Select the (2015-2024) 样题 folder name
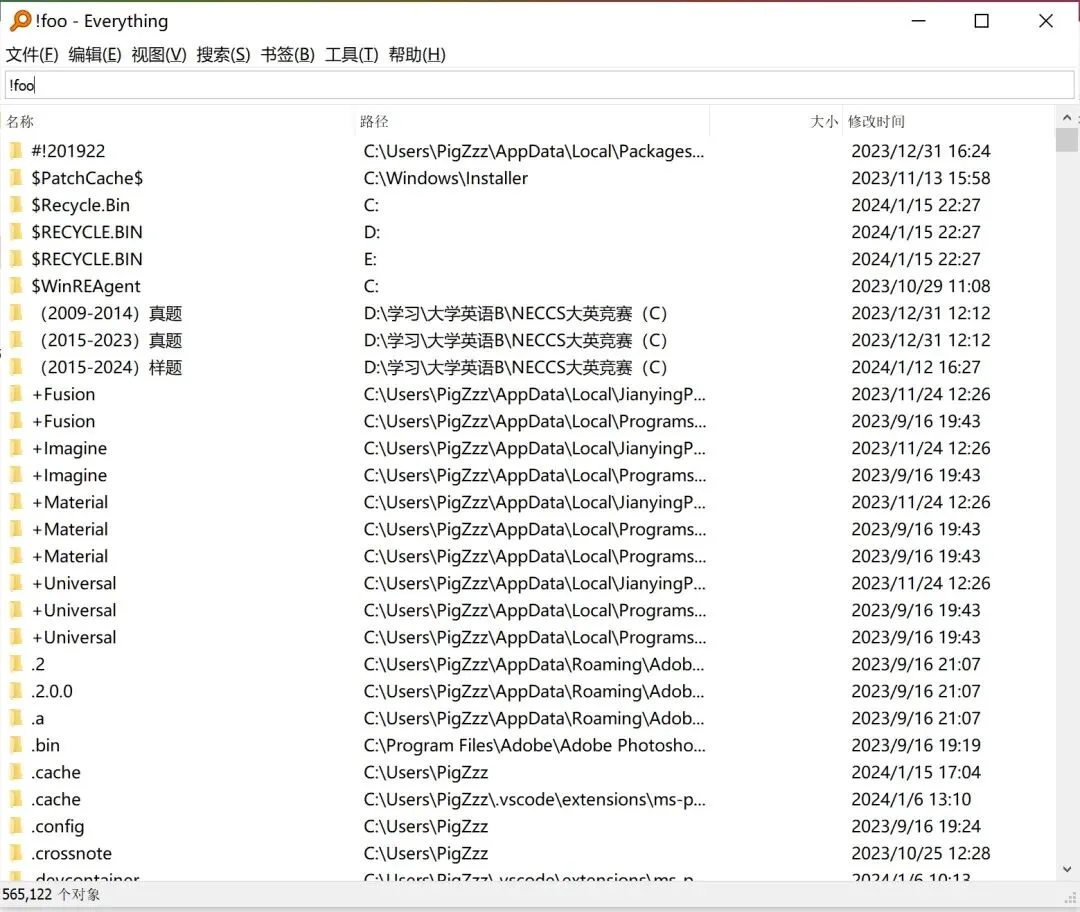The width and height of the screenshot is (1080, 912). [x=109, y=367]
